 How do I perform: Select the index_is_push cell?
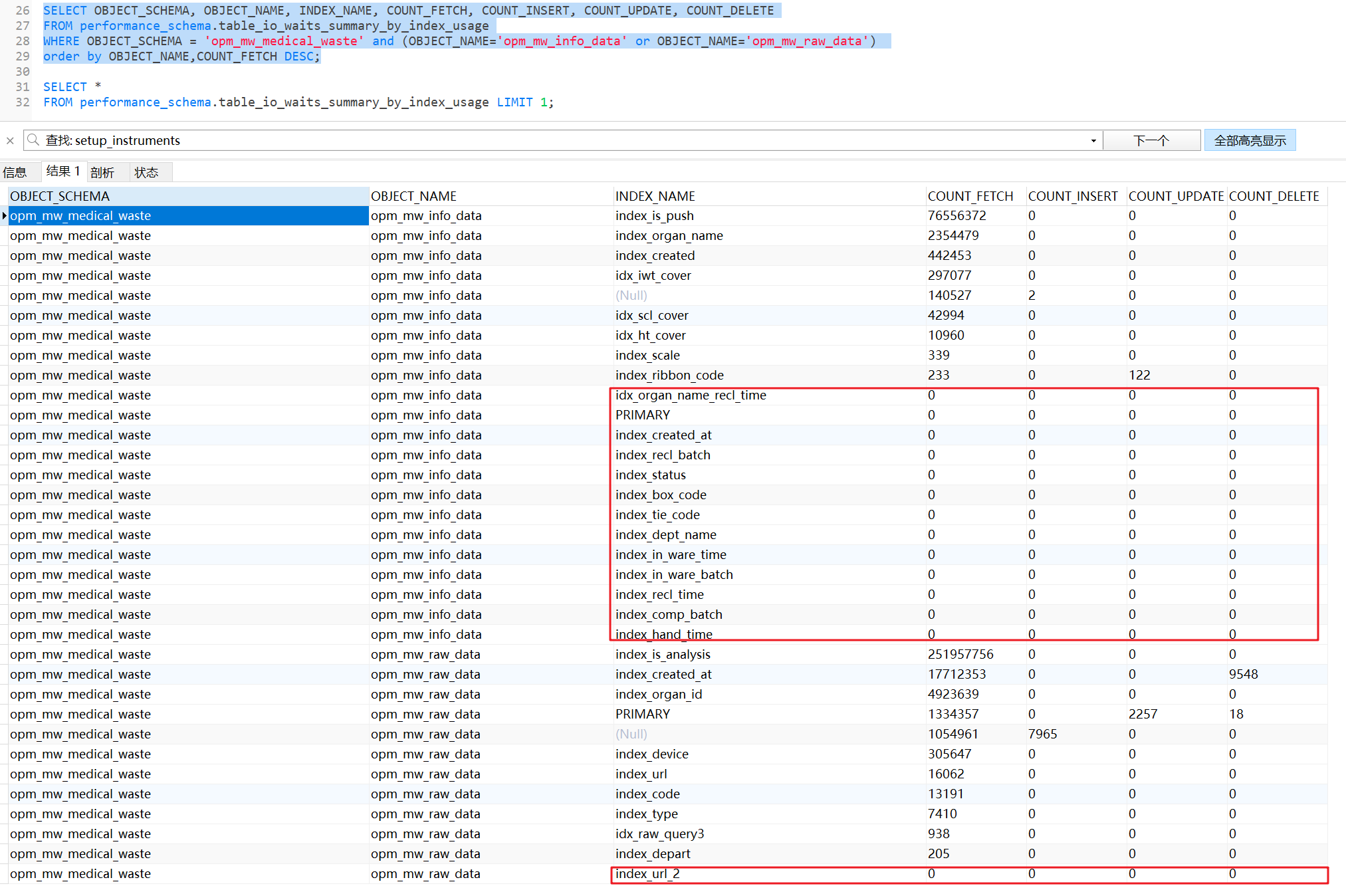tap(655, 215)
